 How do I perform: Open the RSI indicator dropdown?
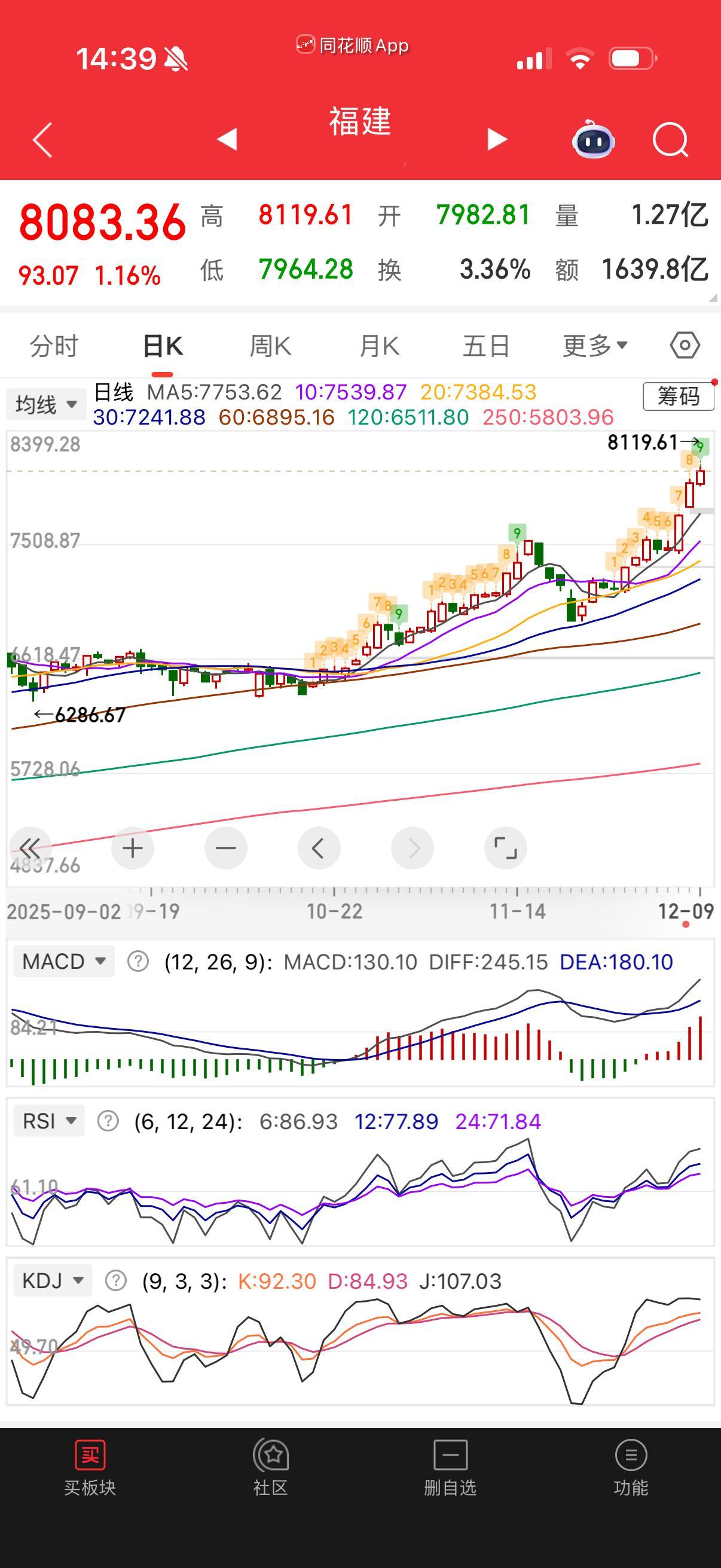(x=48, y=1121)
